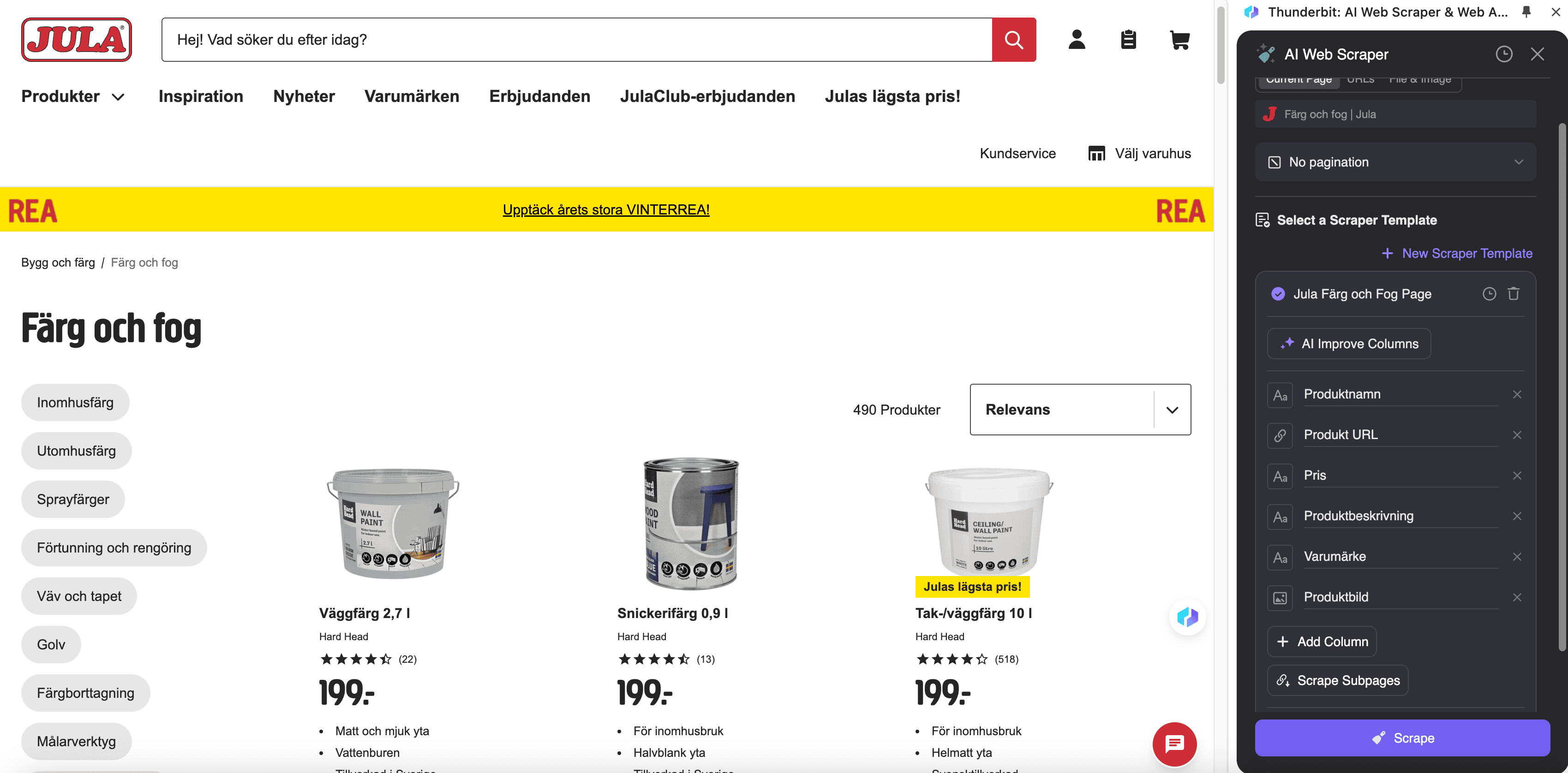
Task: Open the VINTERREA banner link
Action: (606, 209)
